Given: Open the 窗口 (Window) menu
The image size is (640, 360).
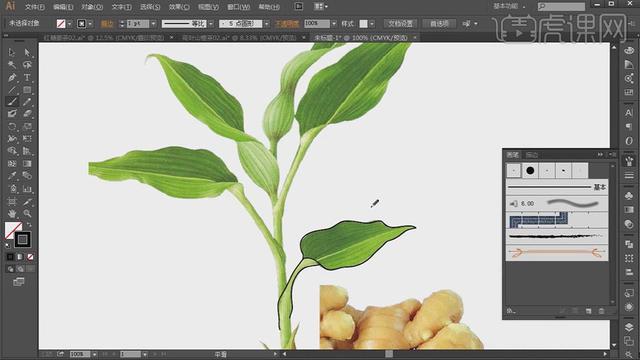Looking at the screenshot, I should [x=238, y=7].
